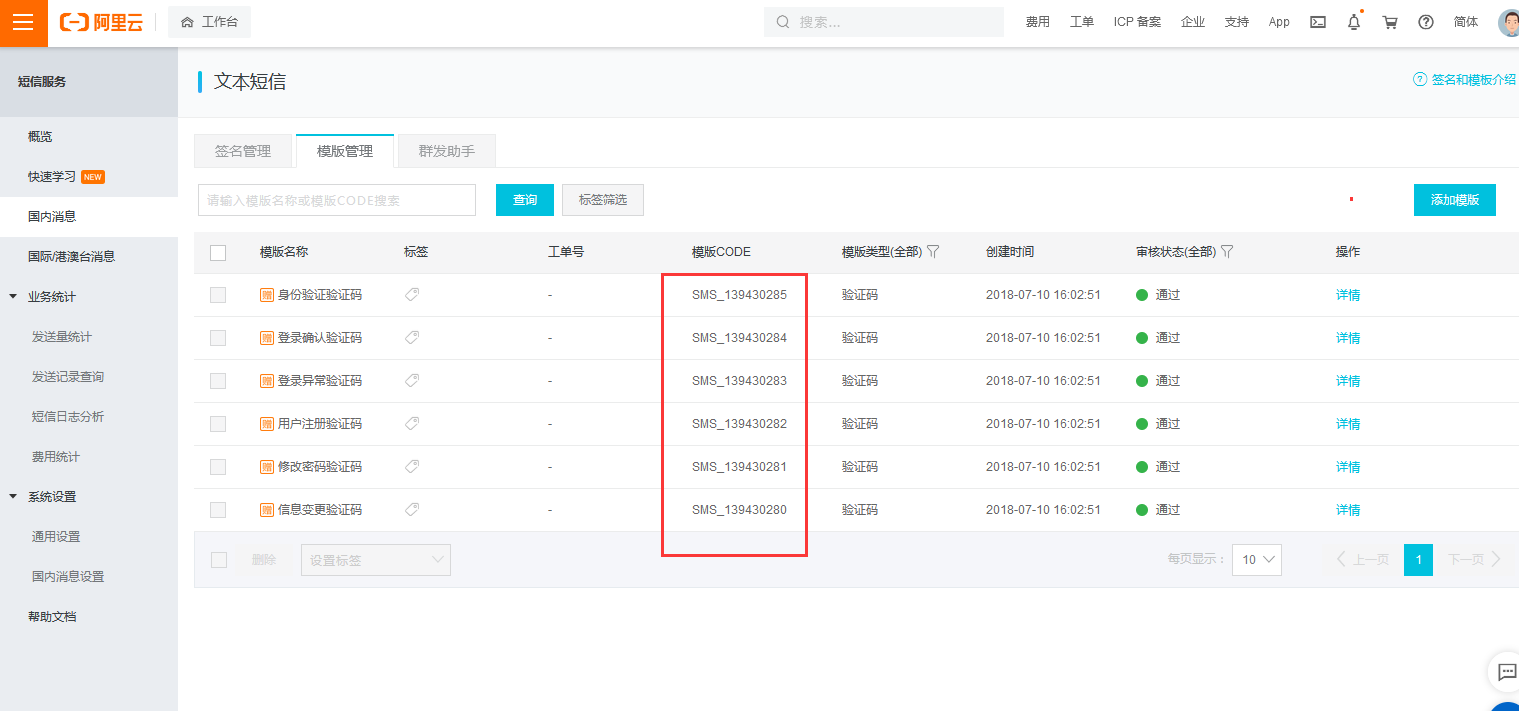The image size is (1519, 711).
Task: Select the 修改密码验证码 row checkbox
Action: pyautogui.click(x=218, y=467)
